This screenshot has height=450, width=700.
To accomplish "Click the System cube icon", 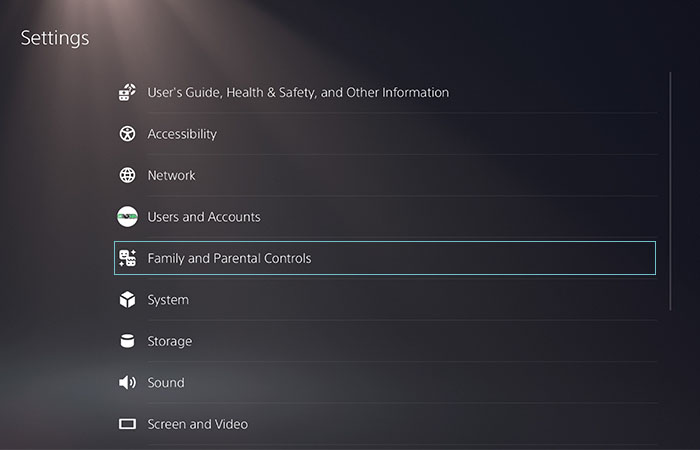I will pyautogui.click(x=127, y=300).
